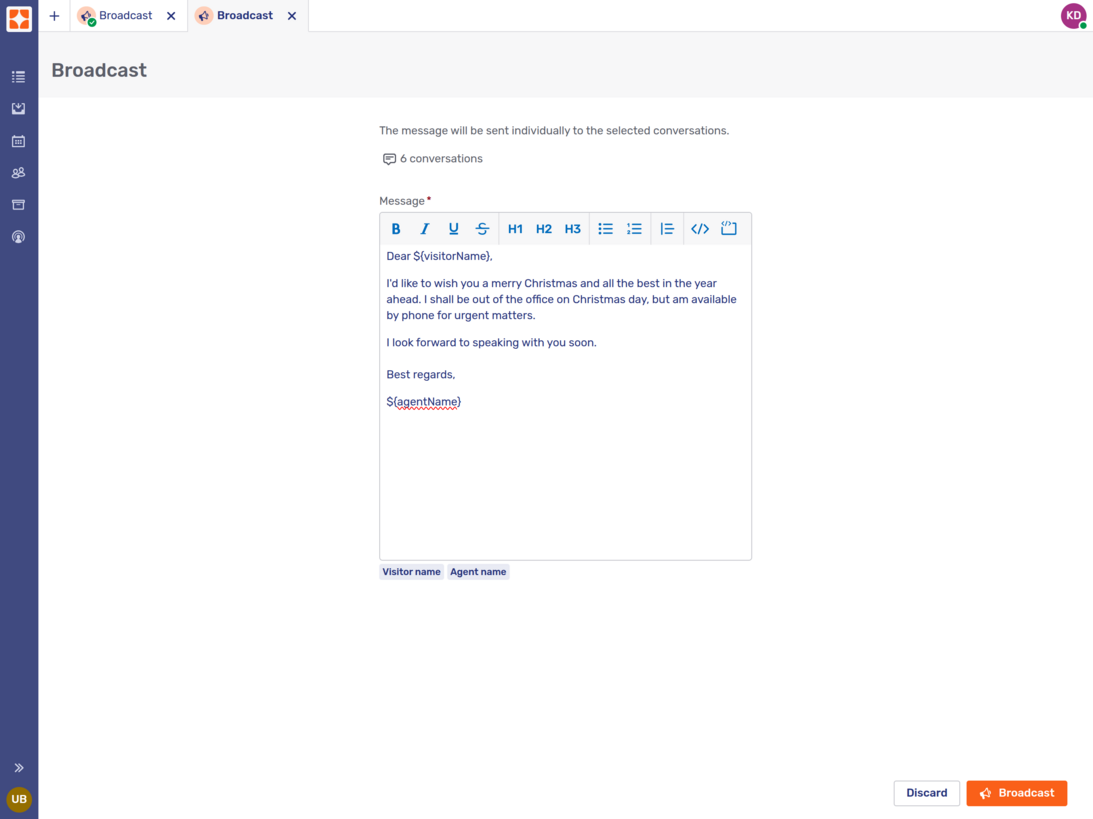1093x819 pixels.
Task: Select the Underline formatting icon
Action: [454, 228]
